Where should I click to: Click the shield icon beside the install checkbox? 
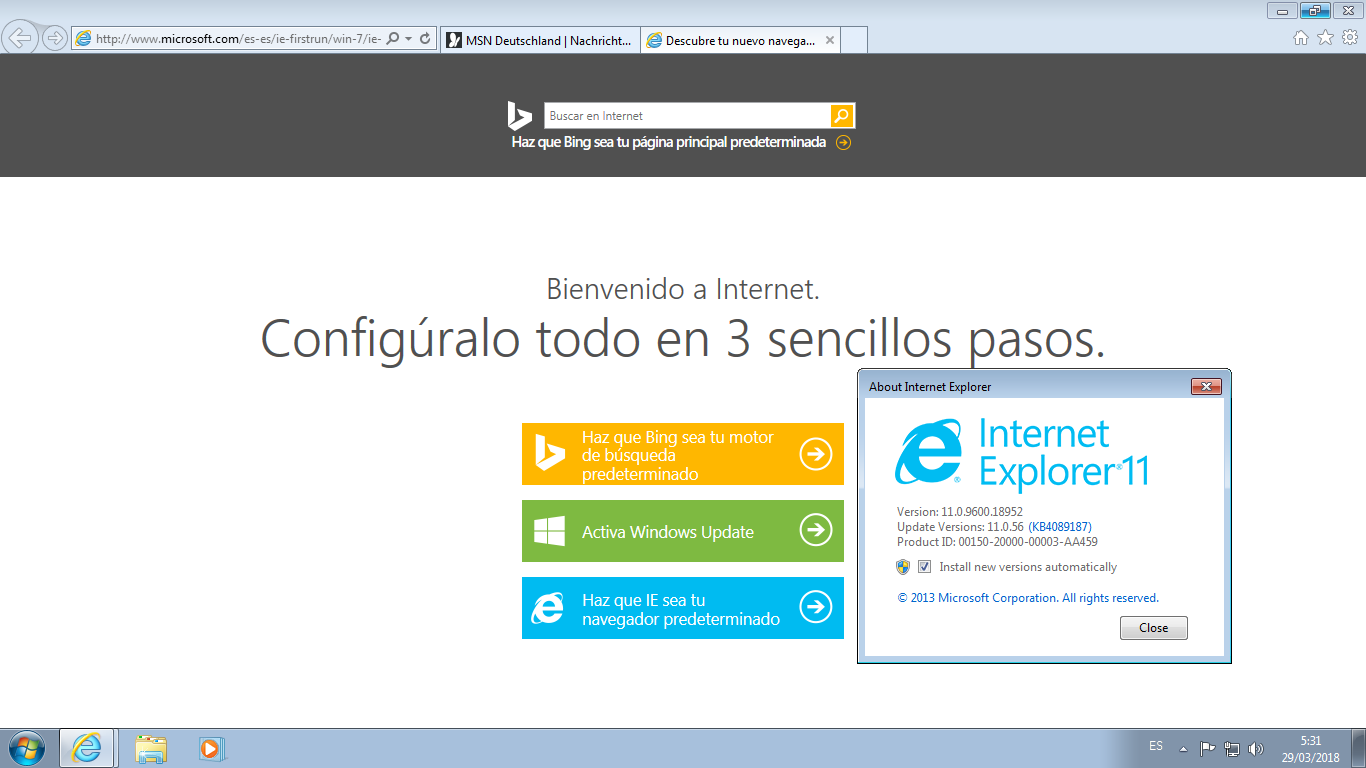coord(903,567)
